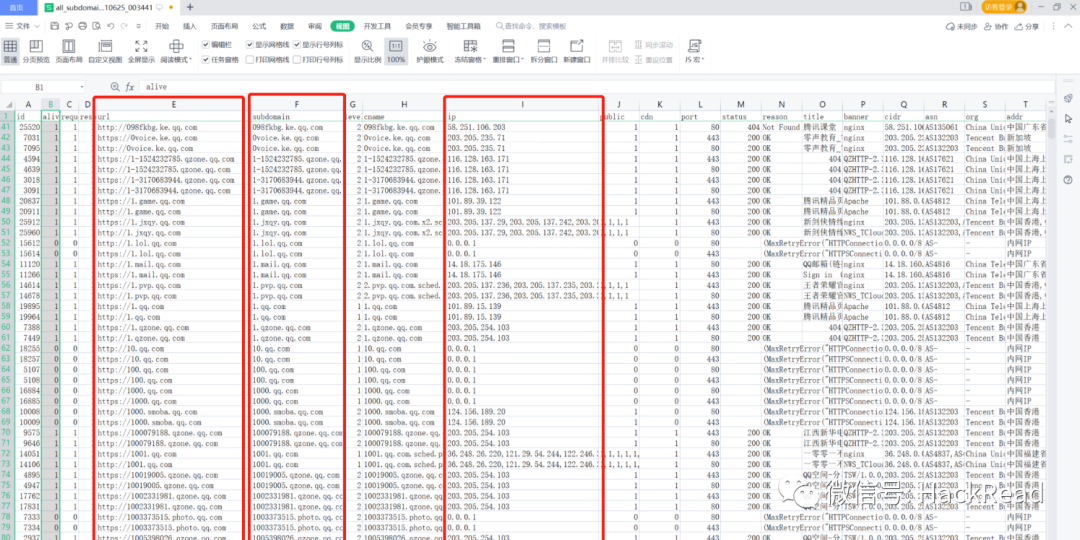Switch to the Home (首页) tab
1080x540 pixels.
point(17,7)
